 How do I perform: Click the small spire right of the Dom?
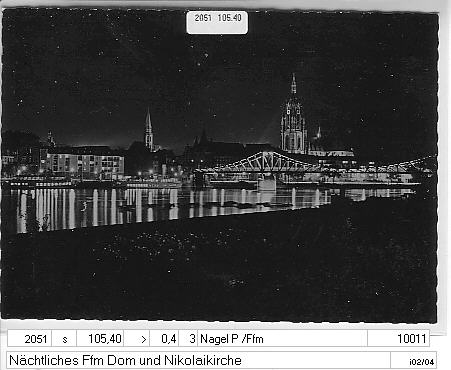319,132
